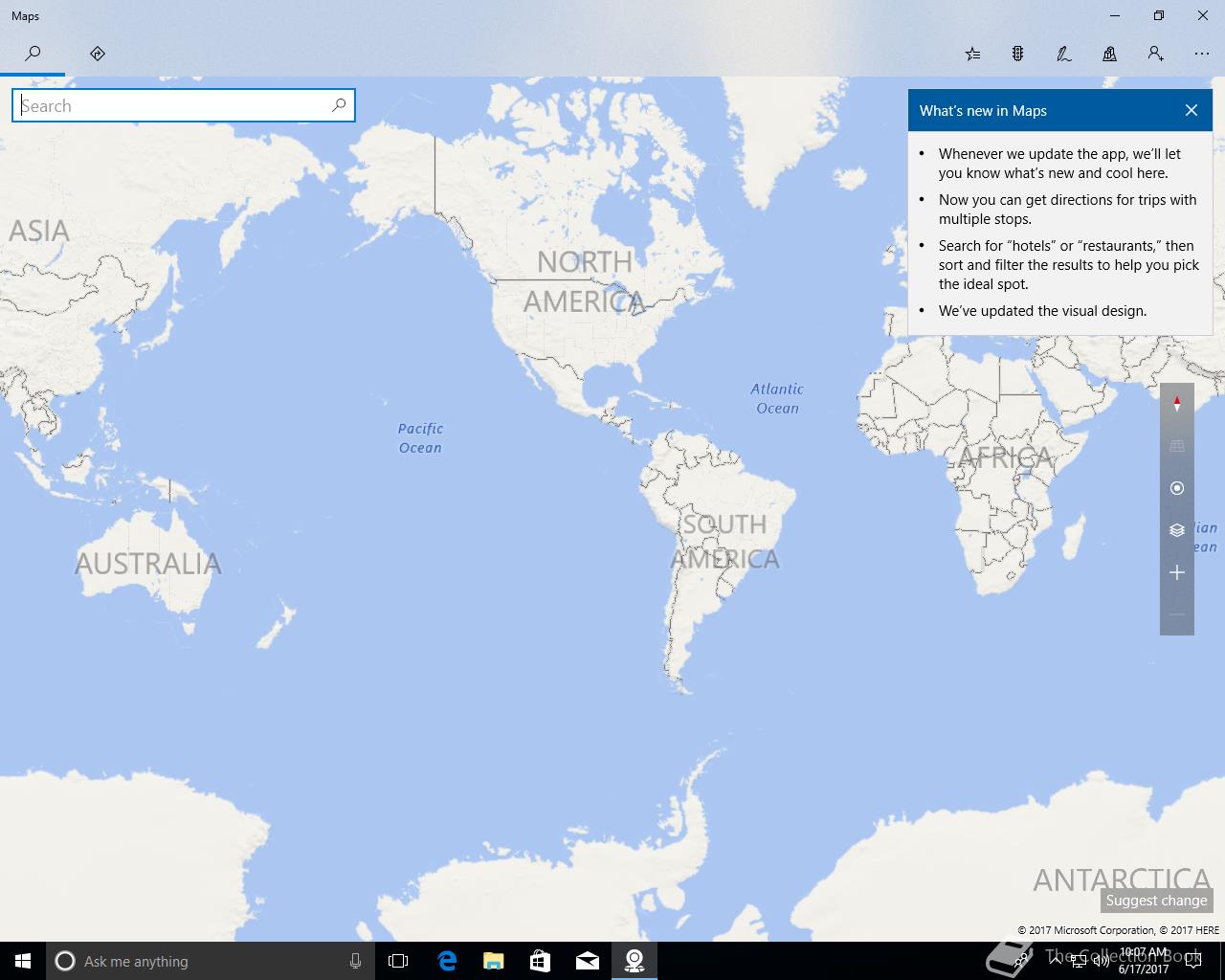
Task: Open the Windows Start menu
Action: 23,961
